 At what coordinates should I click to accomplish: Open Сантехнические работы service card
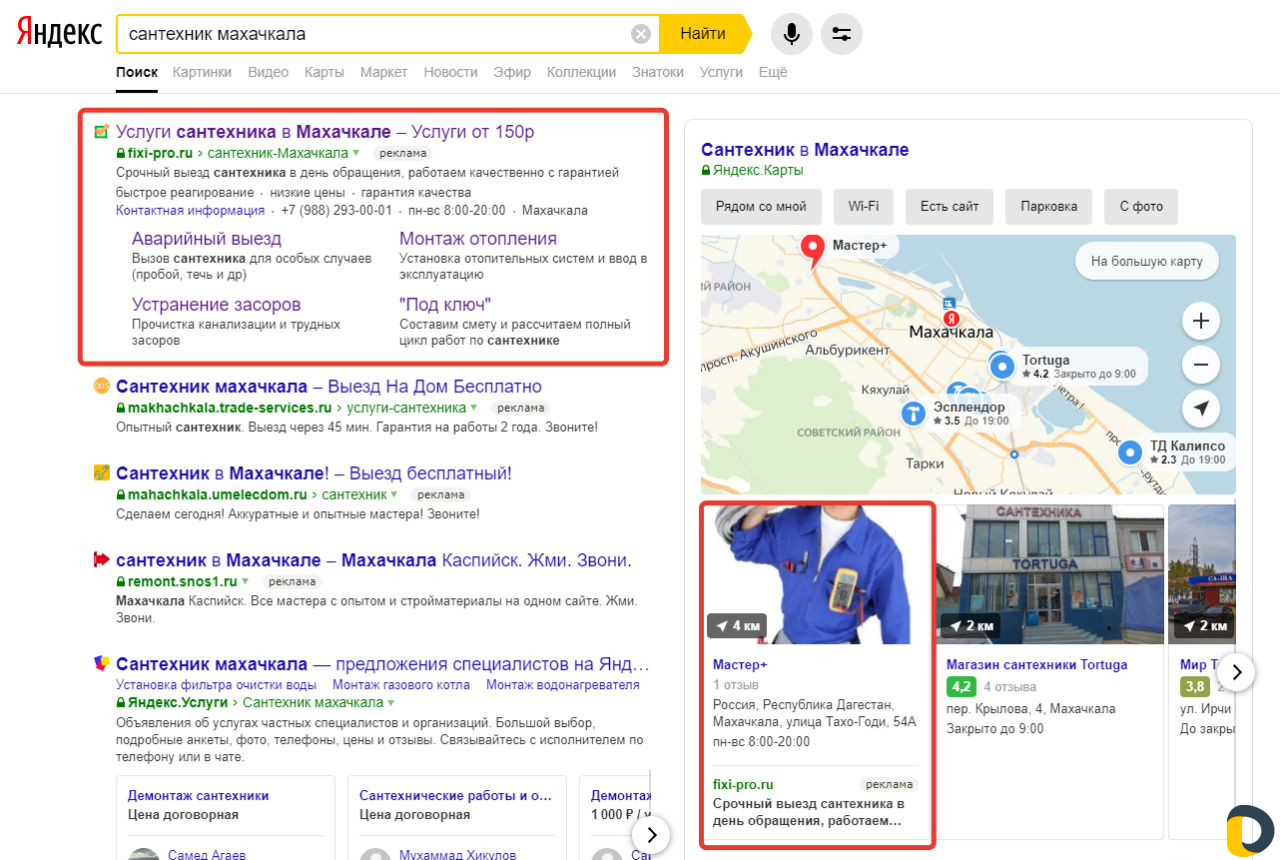tap(455, 796)
